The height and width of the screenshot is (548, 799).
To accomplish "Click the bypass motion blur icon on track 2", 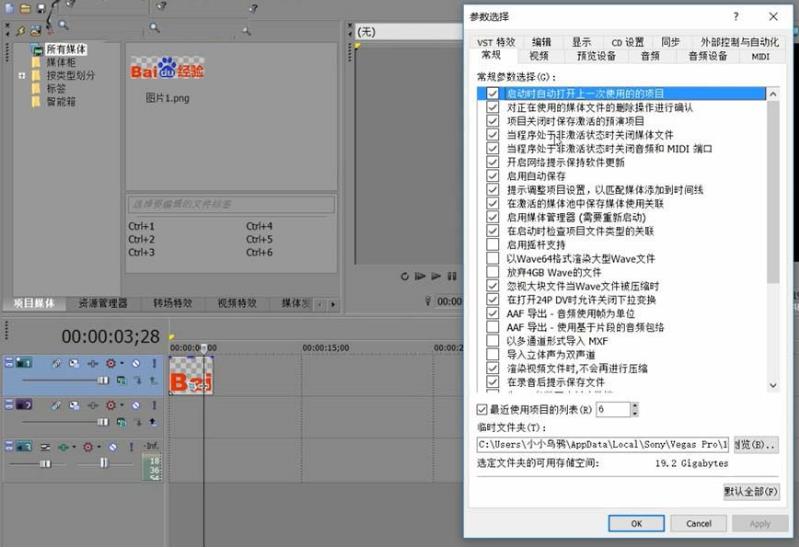I will point(57,405).
